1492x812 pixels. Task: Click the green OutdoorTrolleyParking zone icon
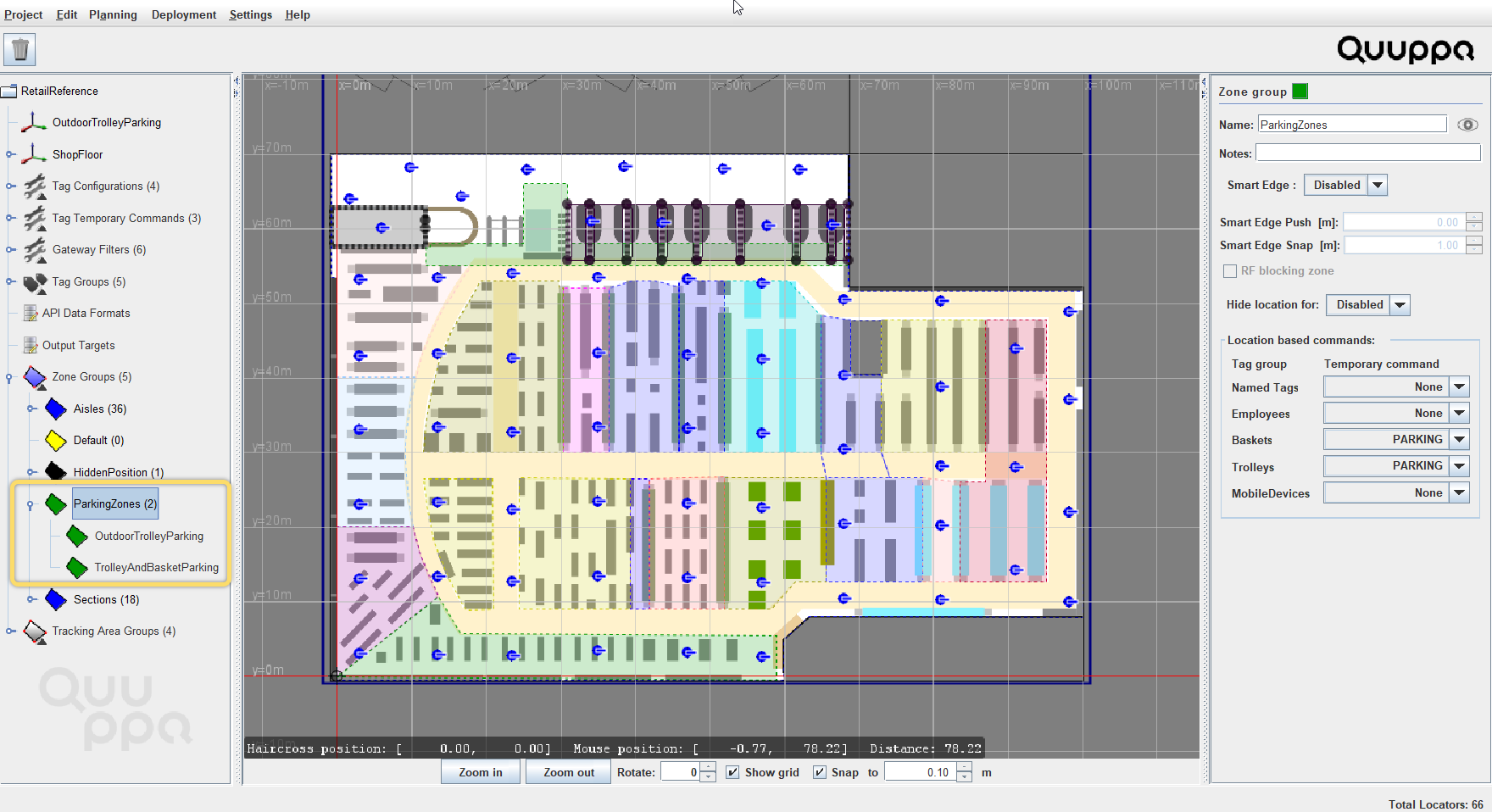pos(77,536)
